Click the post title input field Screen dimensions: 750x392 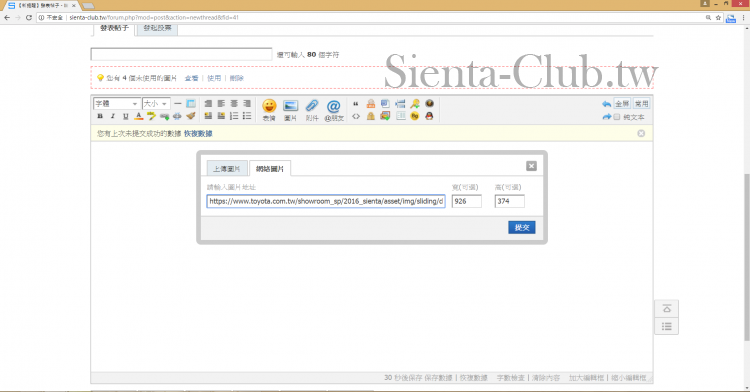pyautogui.click(x=181, y=54)
